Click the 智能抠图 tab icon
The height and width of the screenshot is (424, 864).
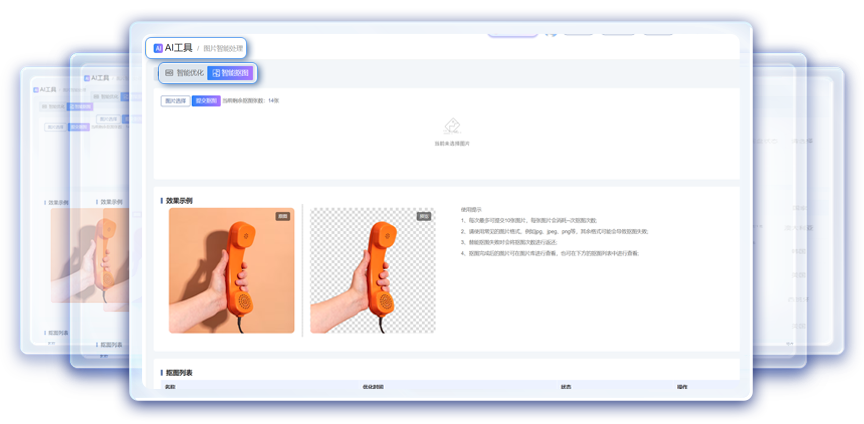(216, 73)
